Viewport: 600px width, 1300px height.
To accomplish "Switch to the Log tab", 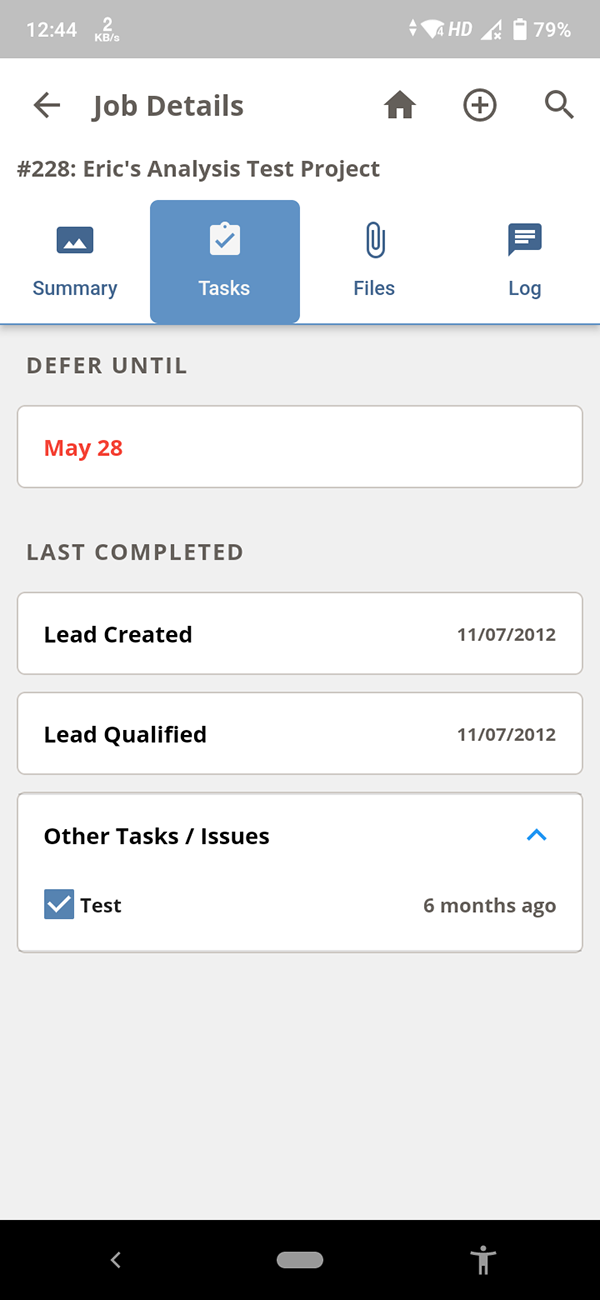I will click(524, 261).
